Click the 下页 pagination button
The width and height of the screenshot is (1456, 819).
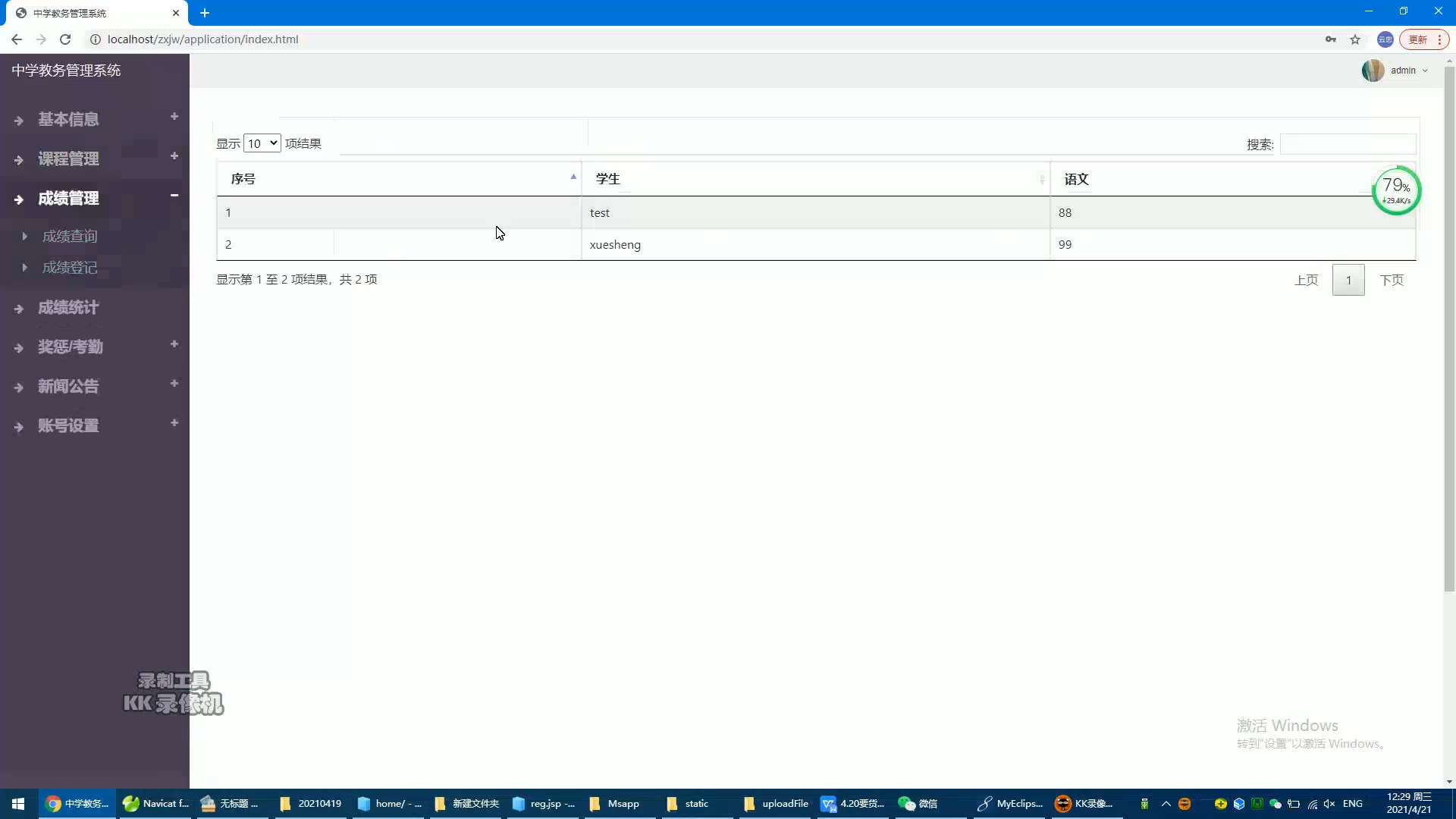click(x=1392, y=279)
